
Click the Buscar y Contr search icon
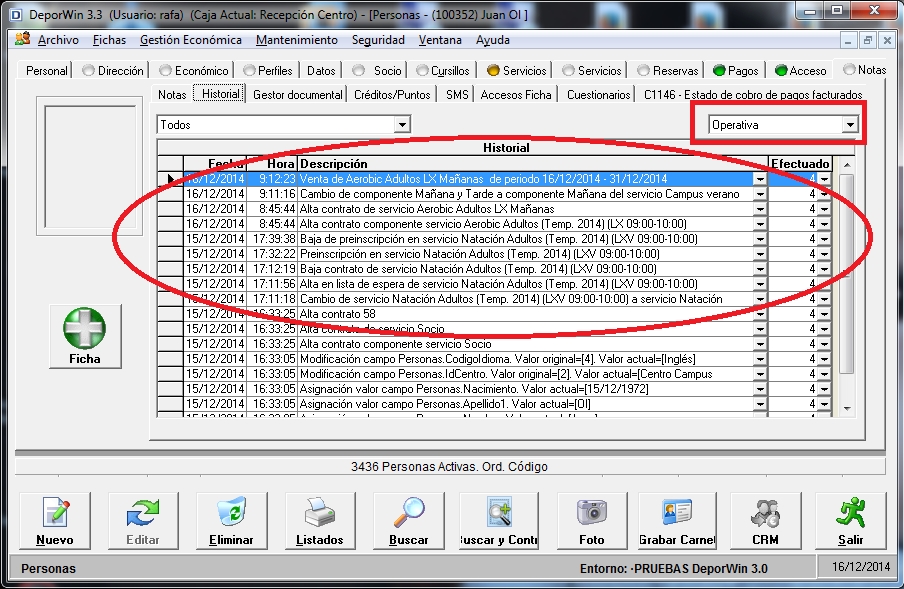click(499, 512)
